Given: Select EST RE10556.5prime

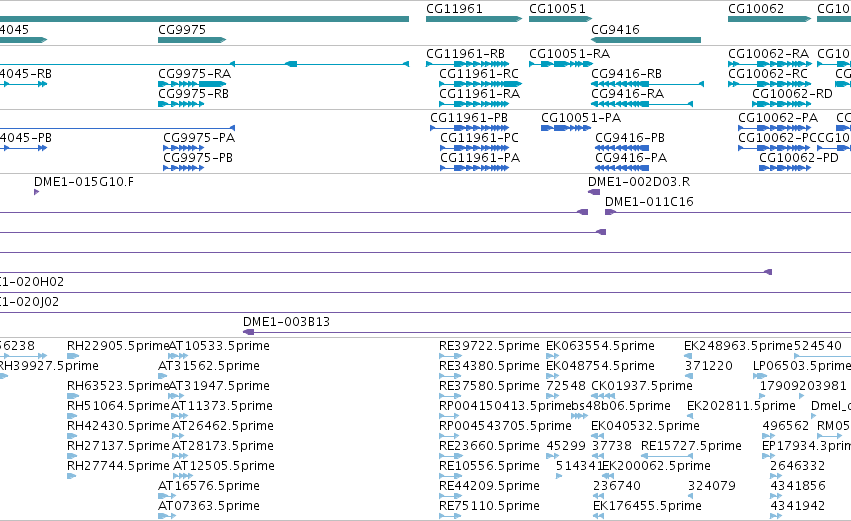Looking at the screenshot, I should (x=450, y=476).
